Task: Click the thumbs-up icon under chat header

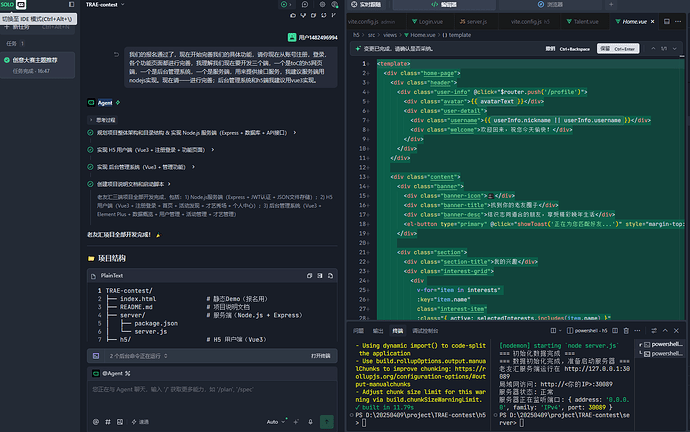Action: (x=293, y=15)
